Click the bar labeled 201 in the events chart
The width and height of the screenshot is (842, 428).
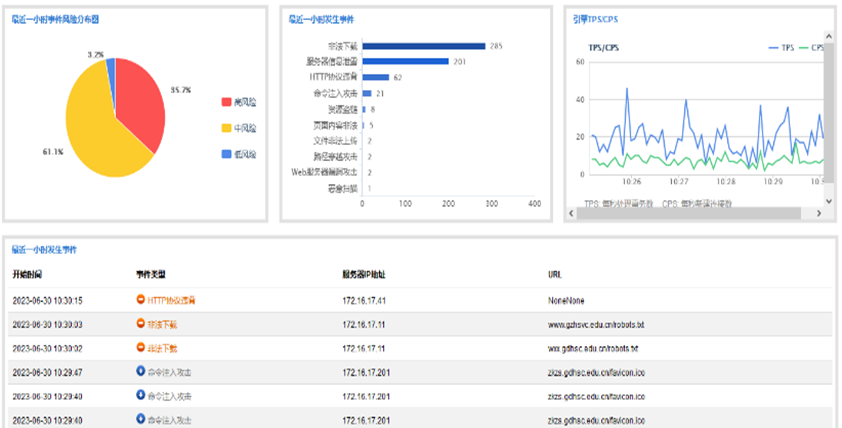tap(404, 61)
